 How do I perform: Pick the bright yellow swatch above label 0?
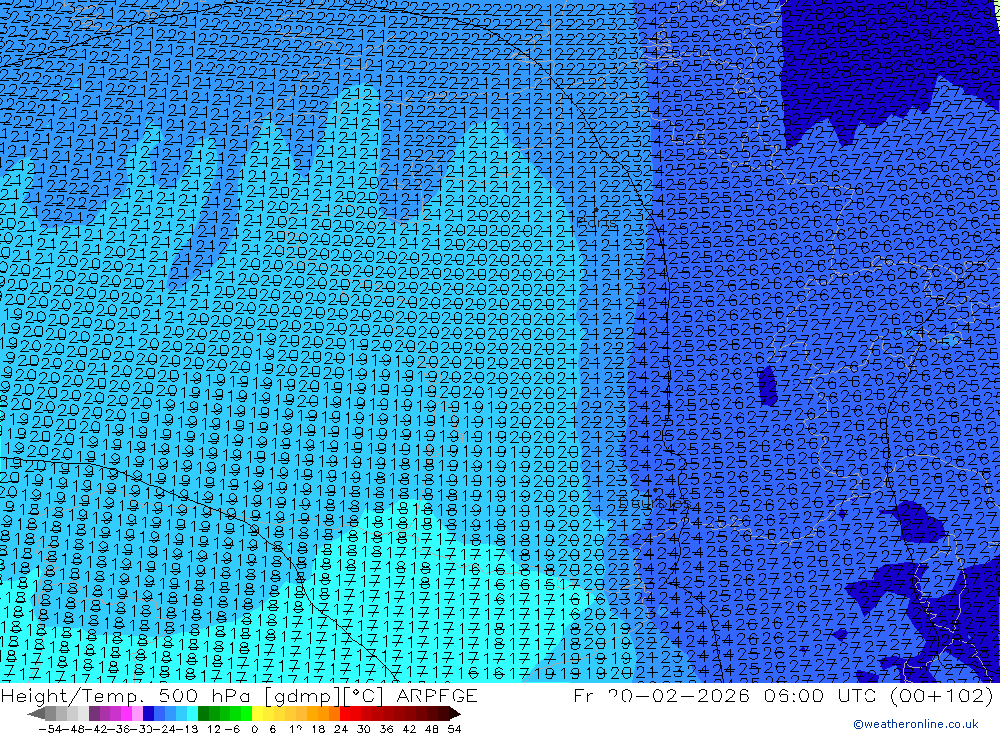(x=258, y=714)
